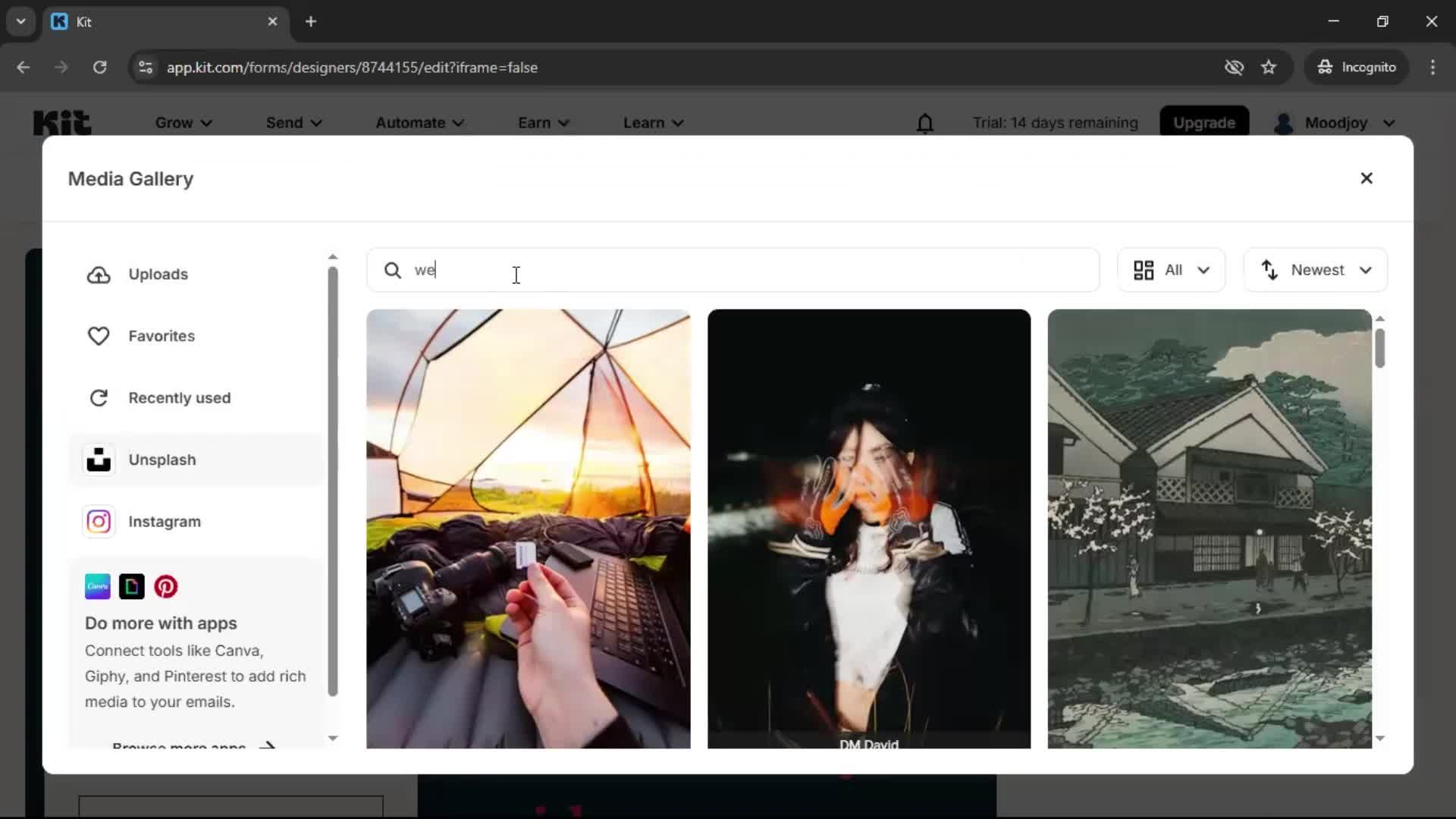Open the Instagram media source
The width and height of the screenshot is (1456, 819).
click(x=164, y=521)
